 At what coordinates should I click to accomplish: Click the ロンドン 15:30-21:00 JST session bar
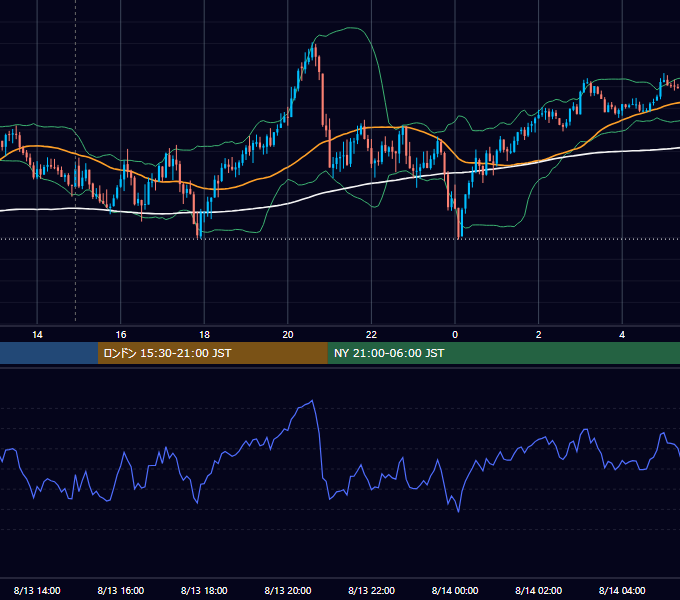tap(212, 353)
